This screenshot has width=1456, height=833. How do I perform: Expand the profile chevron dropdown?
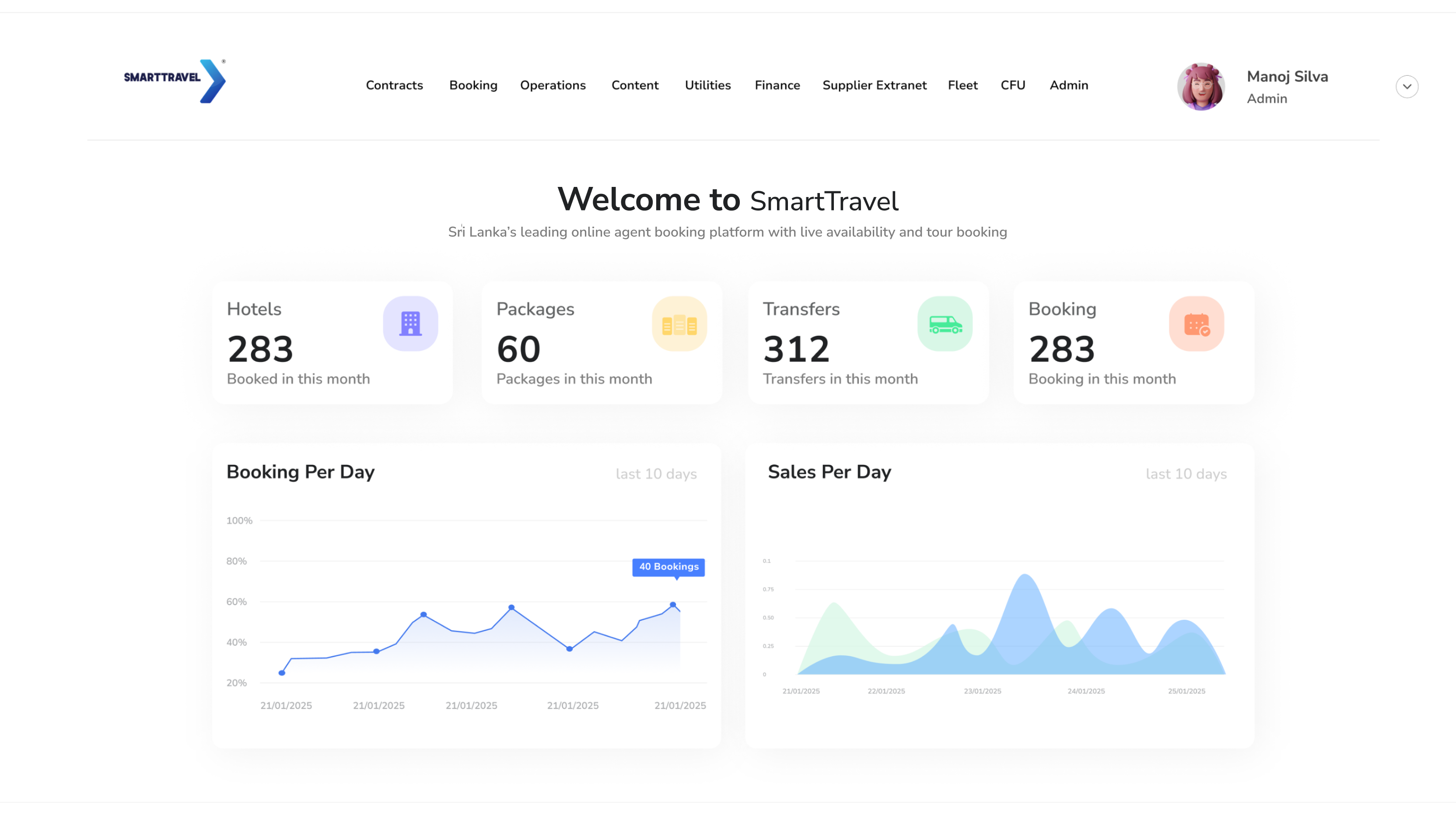coord(1407,86)
